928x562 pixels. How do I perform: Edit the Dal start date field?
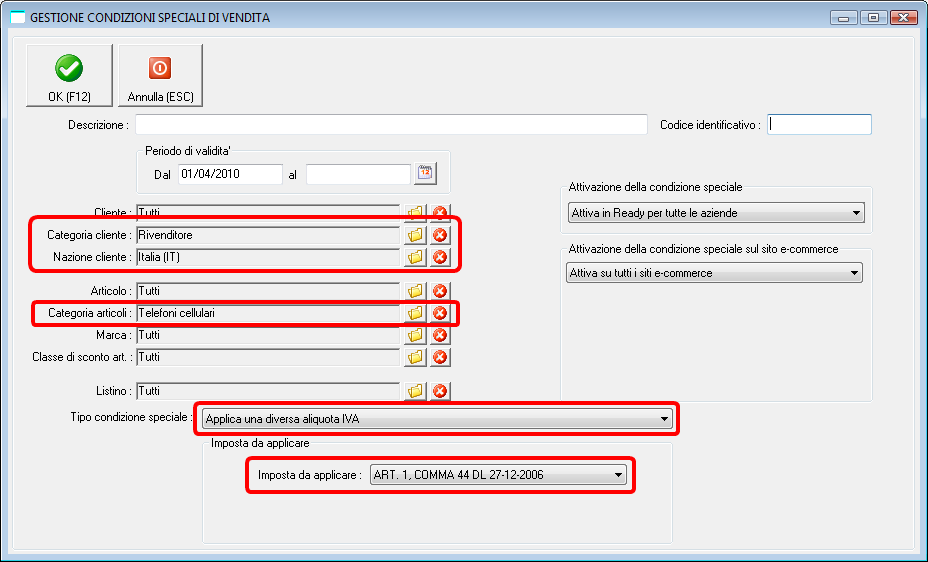coord(230,174)
